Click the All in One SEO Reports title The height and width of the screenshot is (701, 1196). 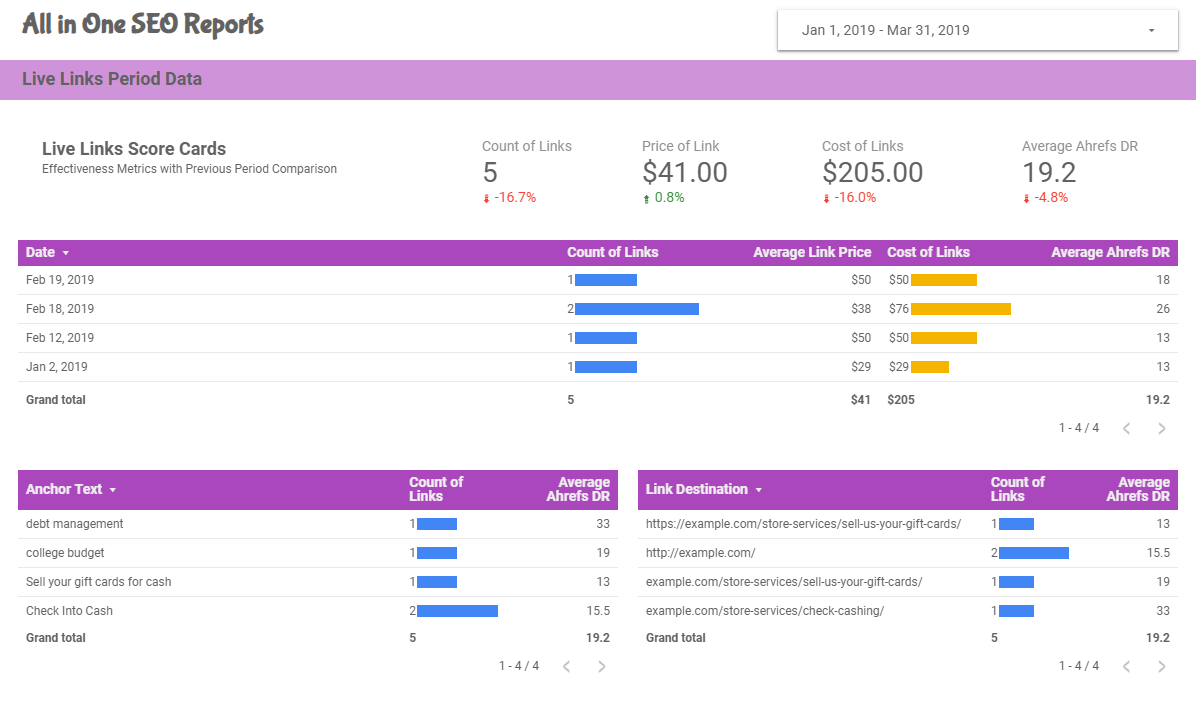[143, 24]
